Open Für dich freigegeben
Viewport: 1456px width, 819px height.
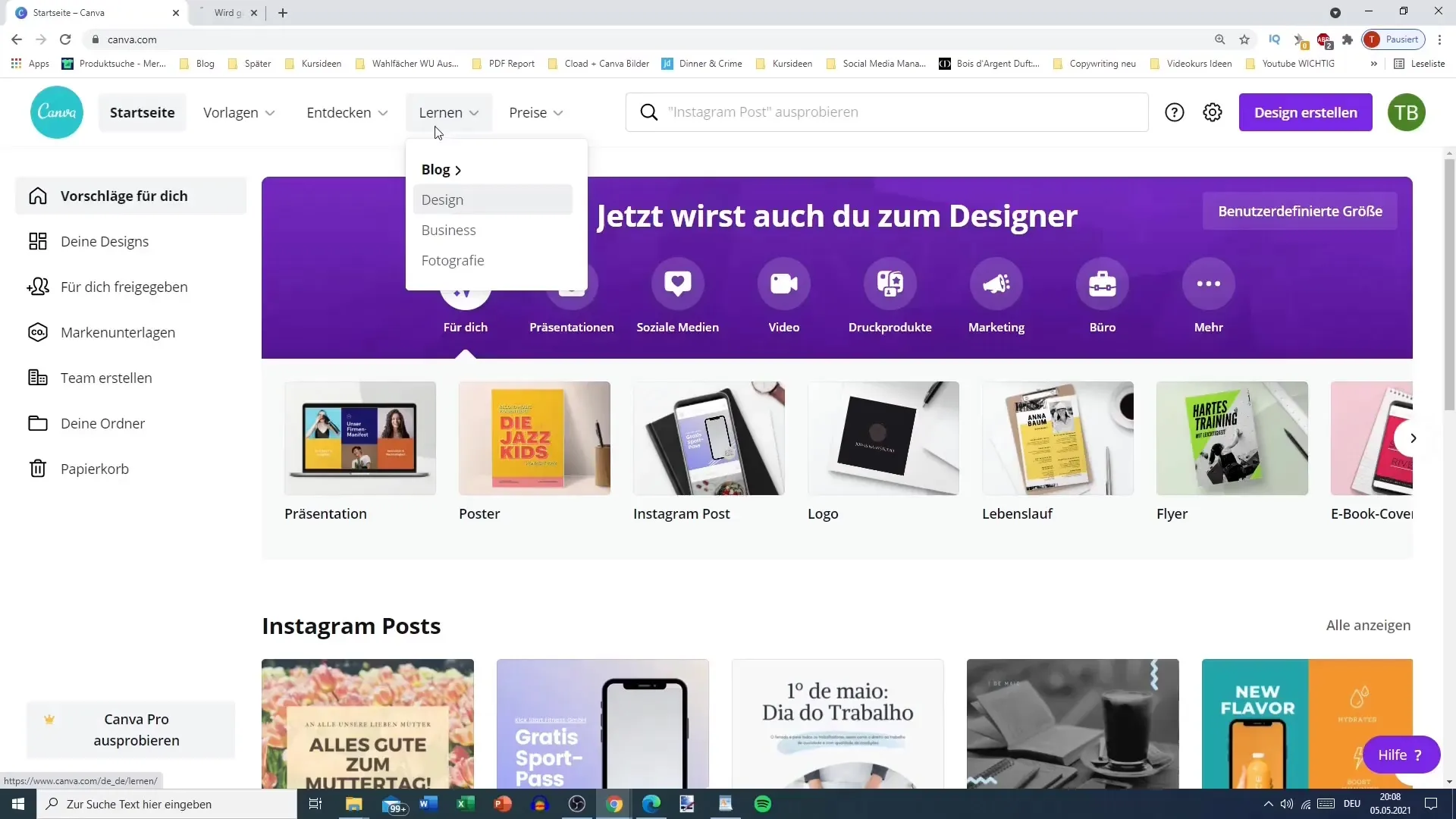coord(130,287)
